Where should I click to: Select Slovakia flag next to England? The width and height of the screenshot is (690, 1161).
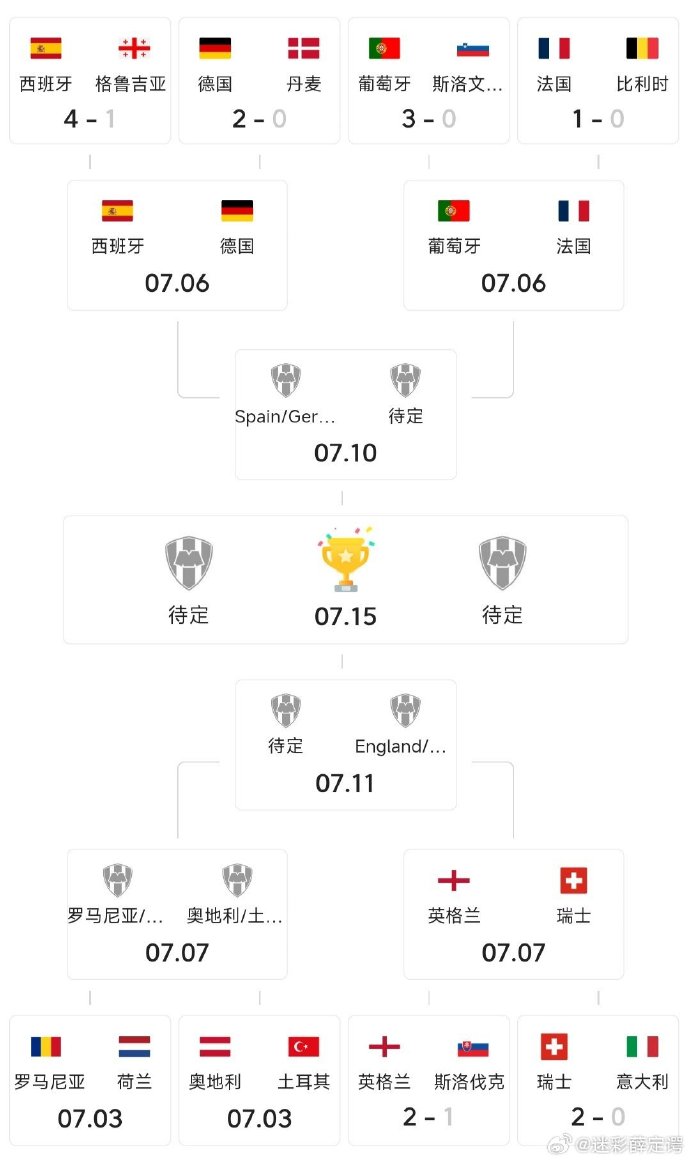coord(472,1046)
